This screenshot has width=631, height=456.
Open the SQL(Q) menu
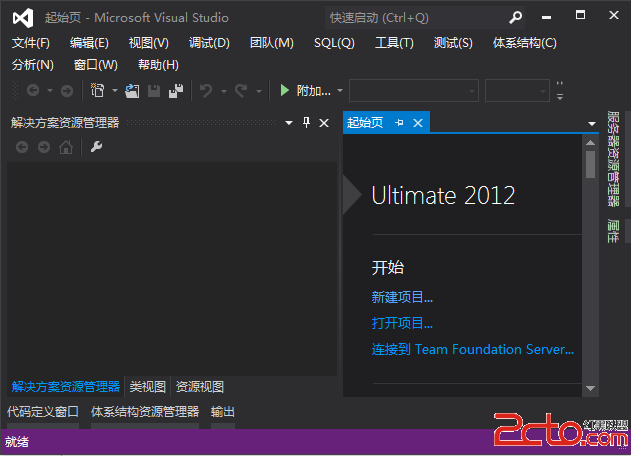[x=334, y=43]
